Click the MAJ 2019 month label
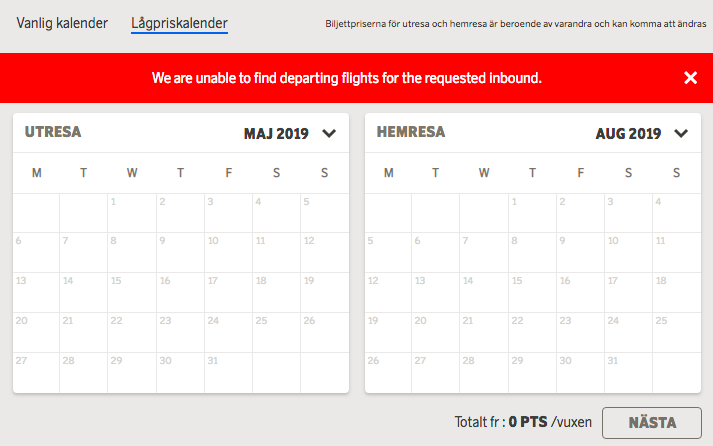Image resolution: width=713 pixels, height=446 pixels. point(277,134)
